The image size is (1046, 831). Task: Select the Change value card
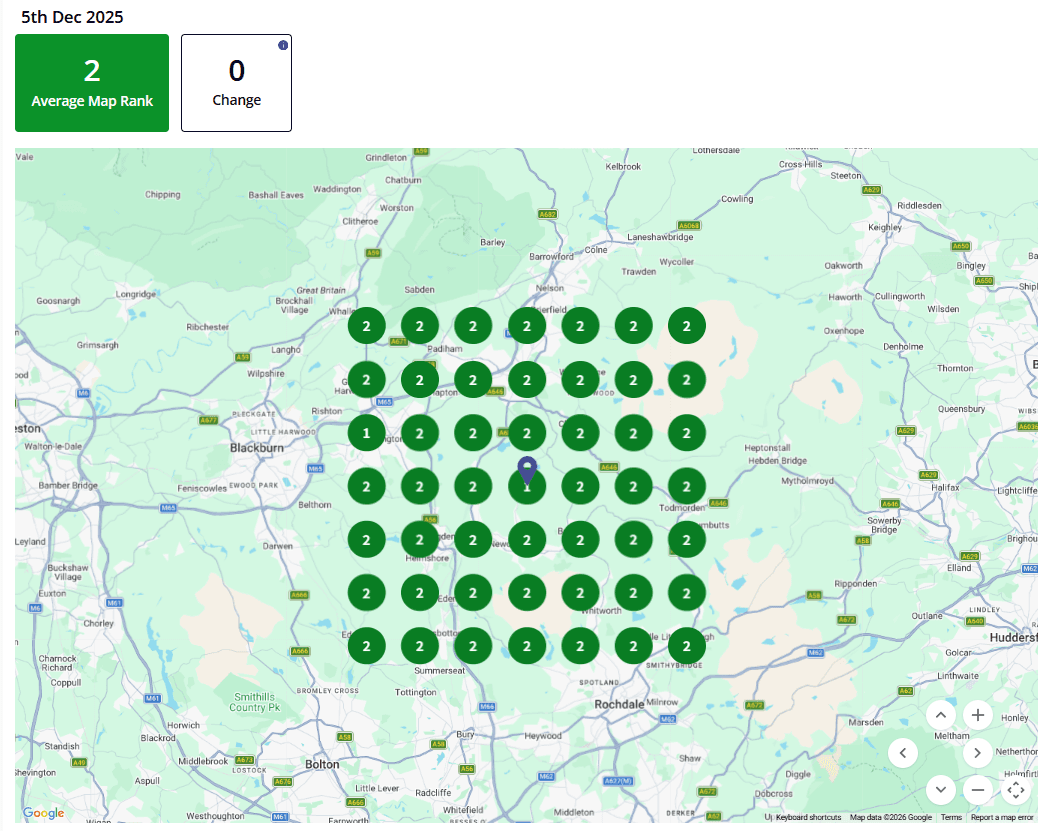236,83
